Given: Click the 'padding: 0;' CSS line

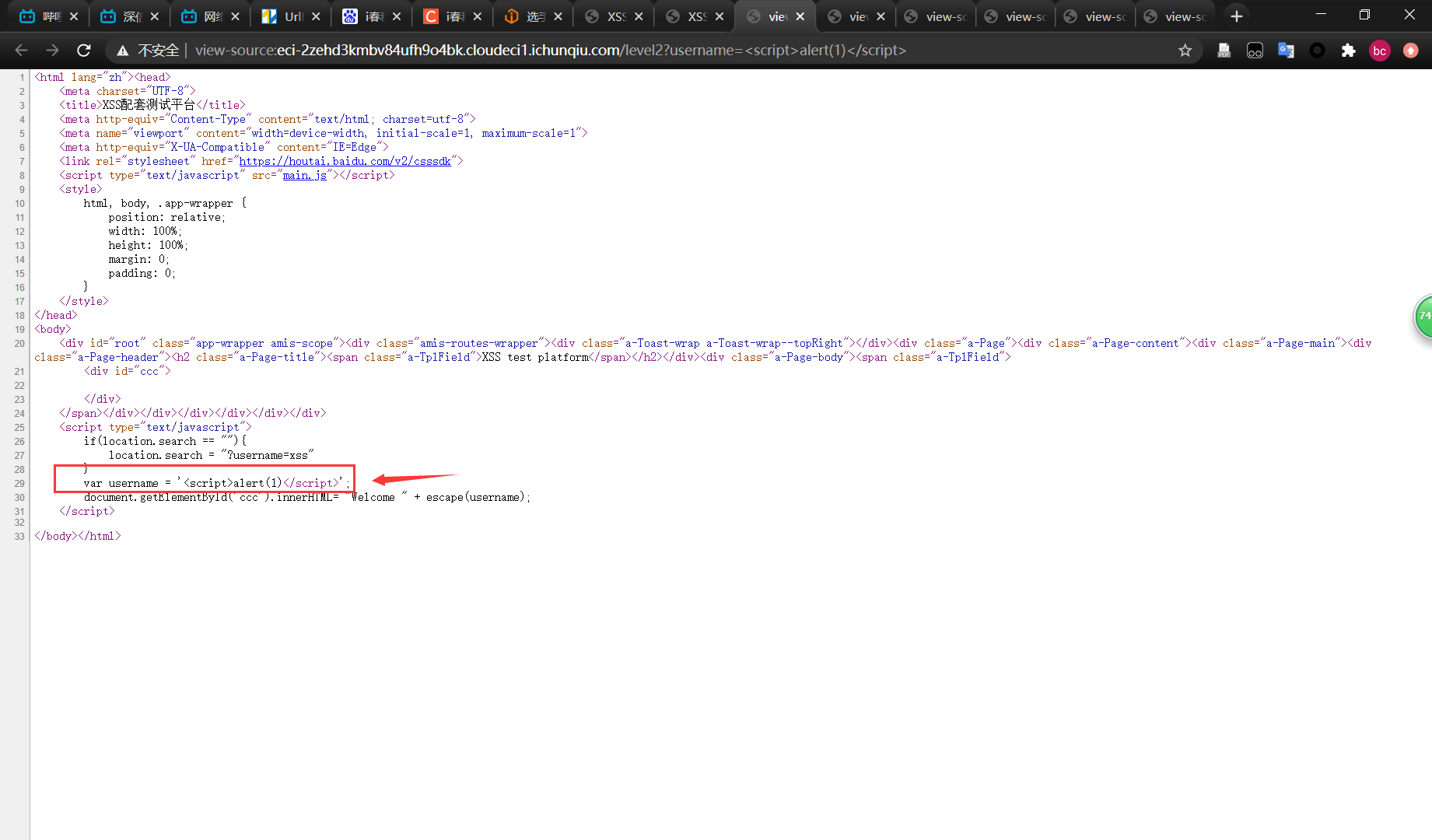Looking at the screenshot, I should (x=142, y=273).
